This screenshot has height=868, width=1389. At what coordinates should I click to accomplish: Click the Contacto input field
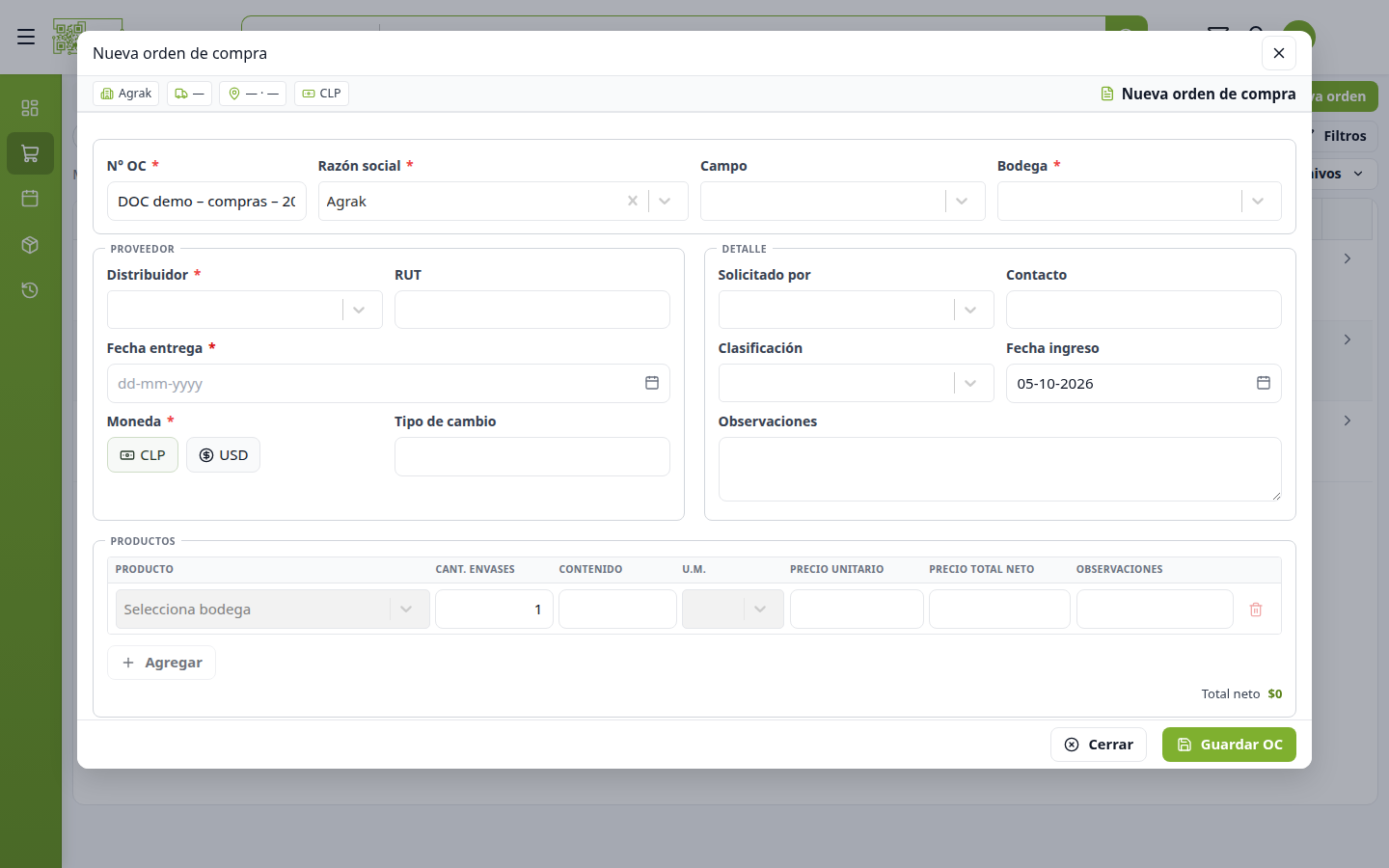[x=1144, y=310]
